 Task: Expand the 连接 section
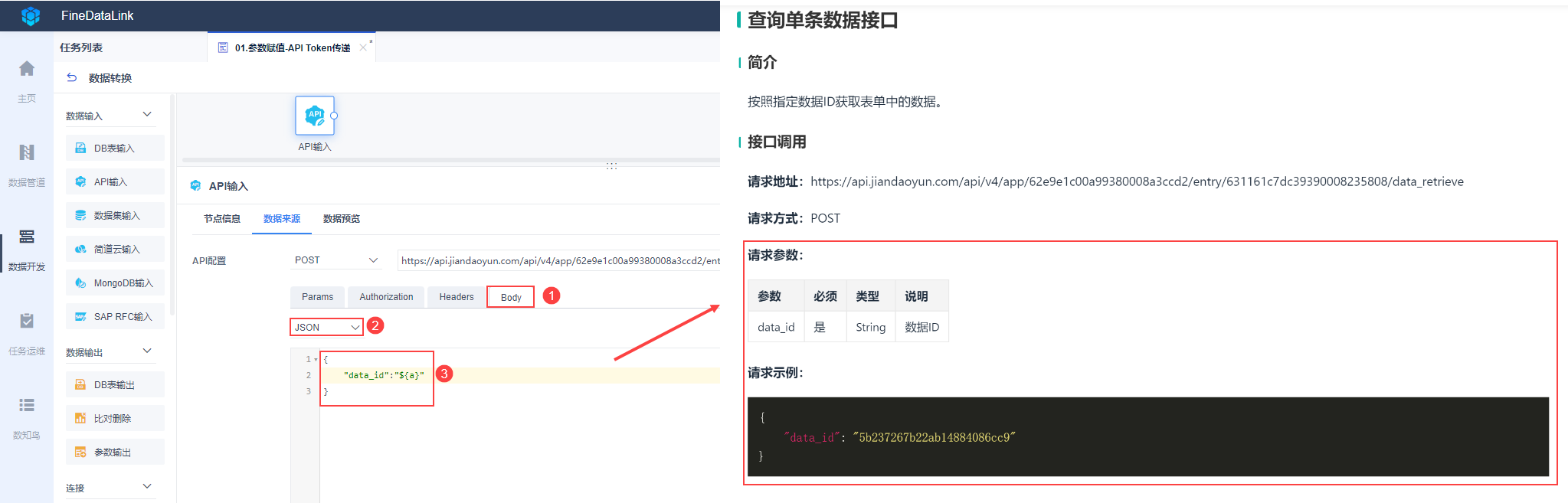pyautogui.click(x=147, y=486)
